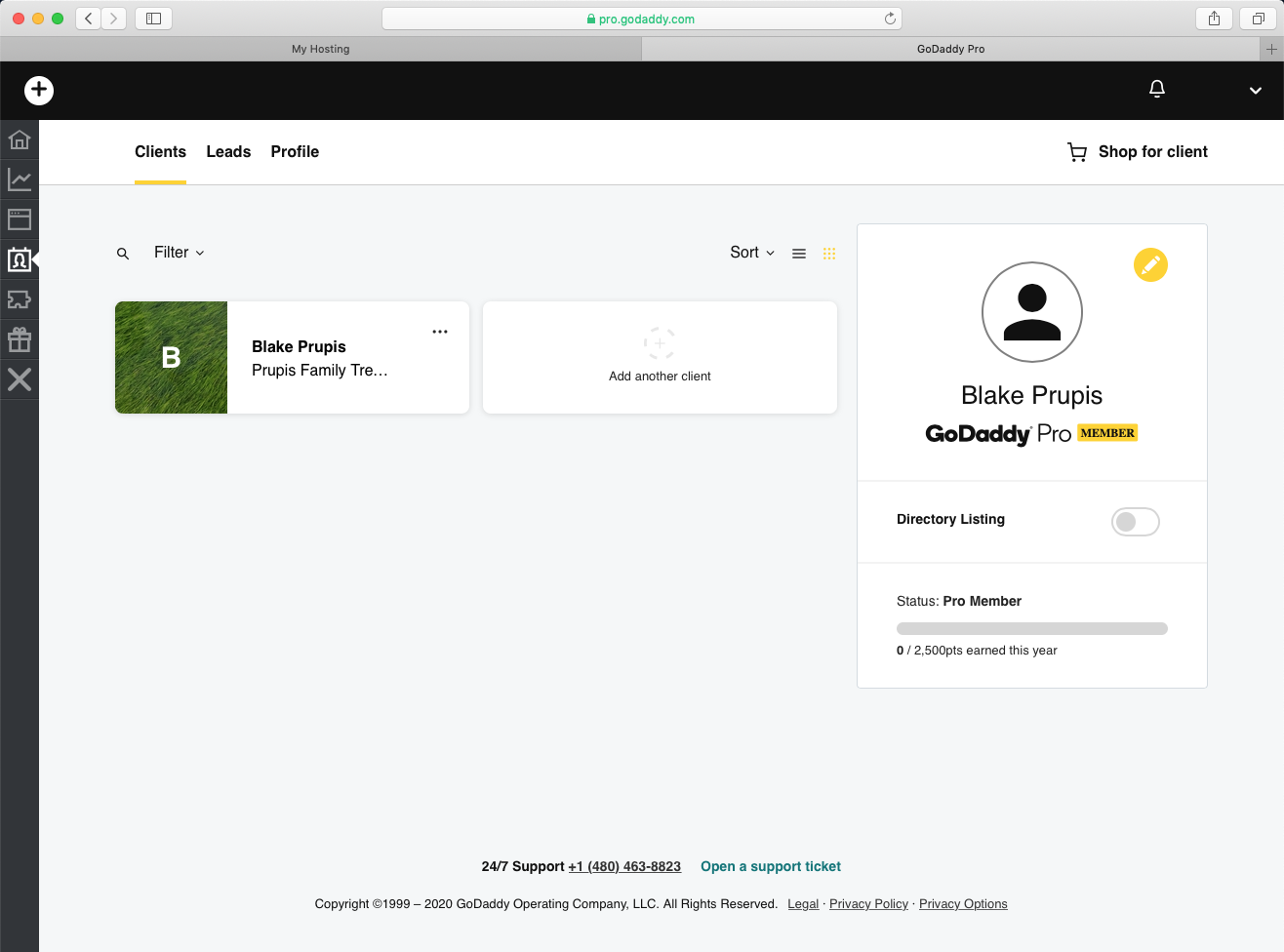Open the analytics chart icon in sidebar

click(20, 179)
